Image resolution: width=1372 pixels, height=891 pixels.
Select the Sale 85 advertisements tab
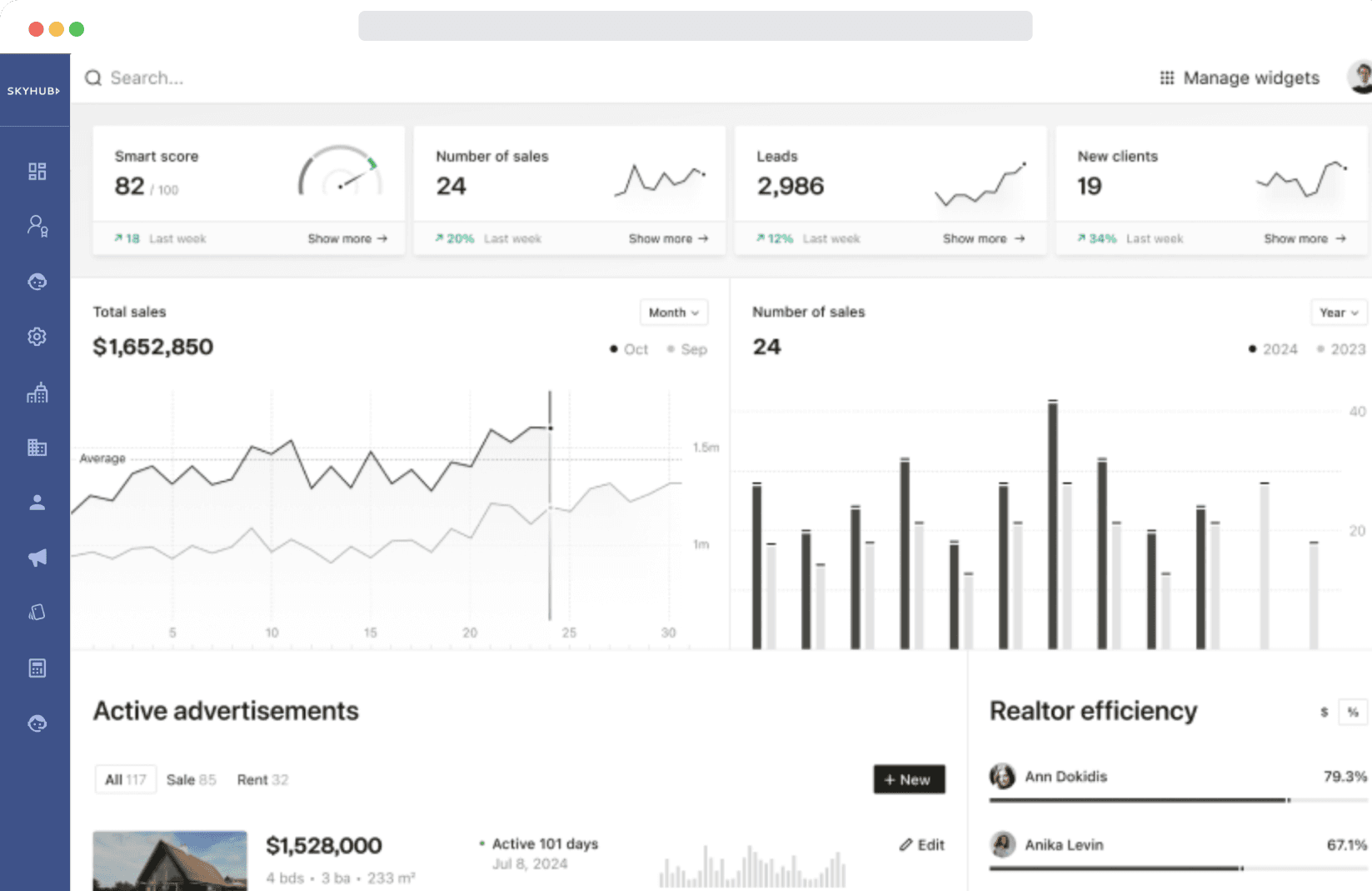(191, 779)
